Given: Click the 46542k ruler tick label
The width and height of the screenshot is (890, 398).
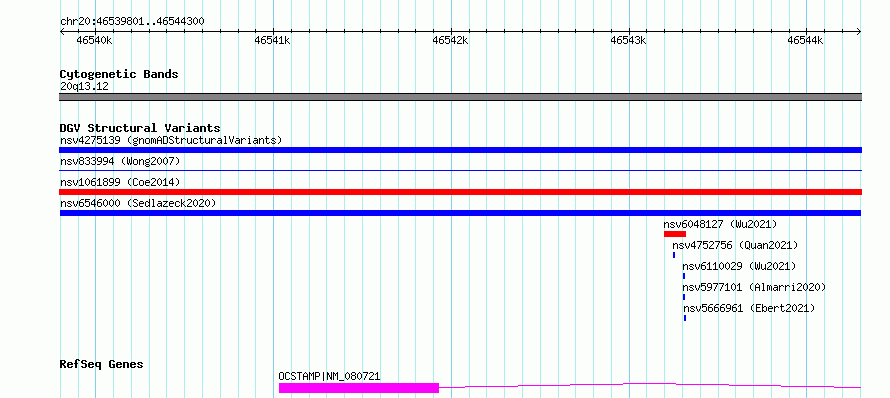Looking at the screenshot, I should click(x=451, y=40).
